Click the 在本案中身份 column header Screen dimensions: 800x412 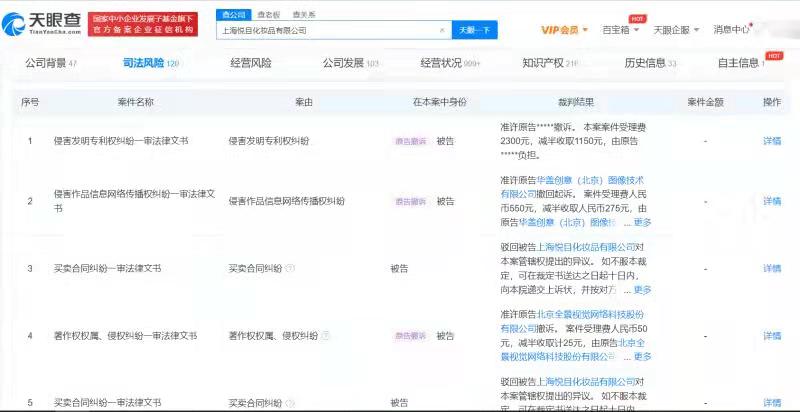pos(440,102)
